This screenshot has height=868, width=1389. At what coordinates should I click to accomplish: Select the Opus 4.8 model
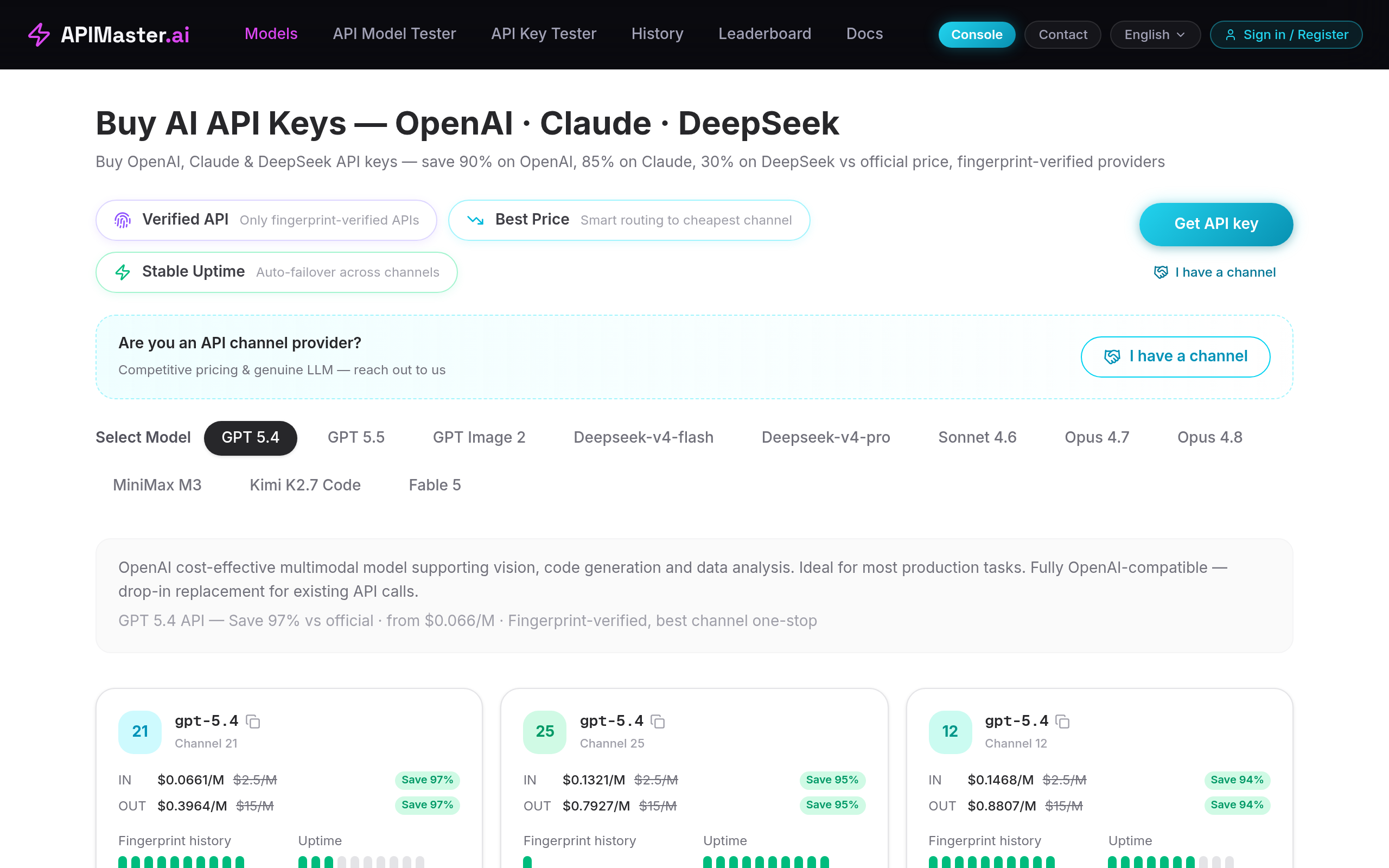pyautogui.click(x=1209, y=437)
